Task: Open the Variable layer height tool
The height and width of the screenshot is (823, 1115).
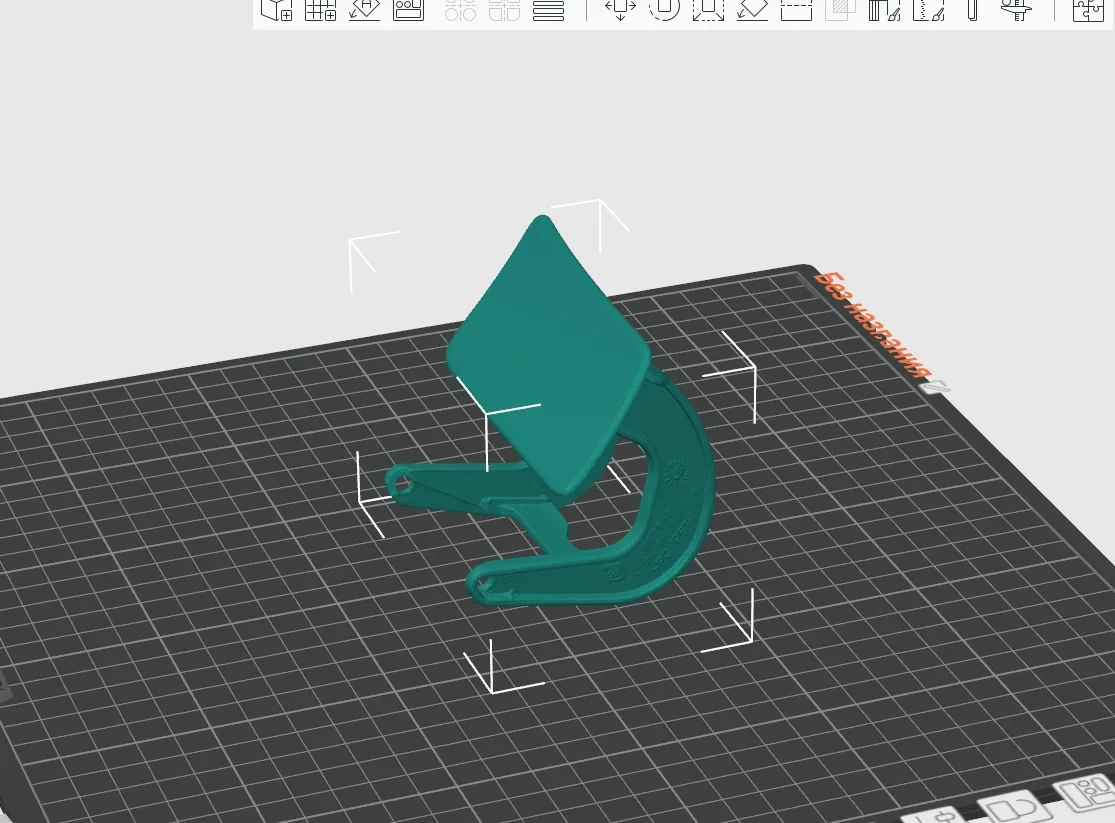Action: coord(548,9)
